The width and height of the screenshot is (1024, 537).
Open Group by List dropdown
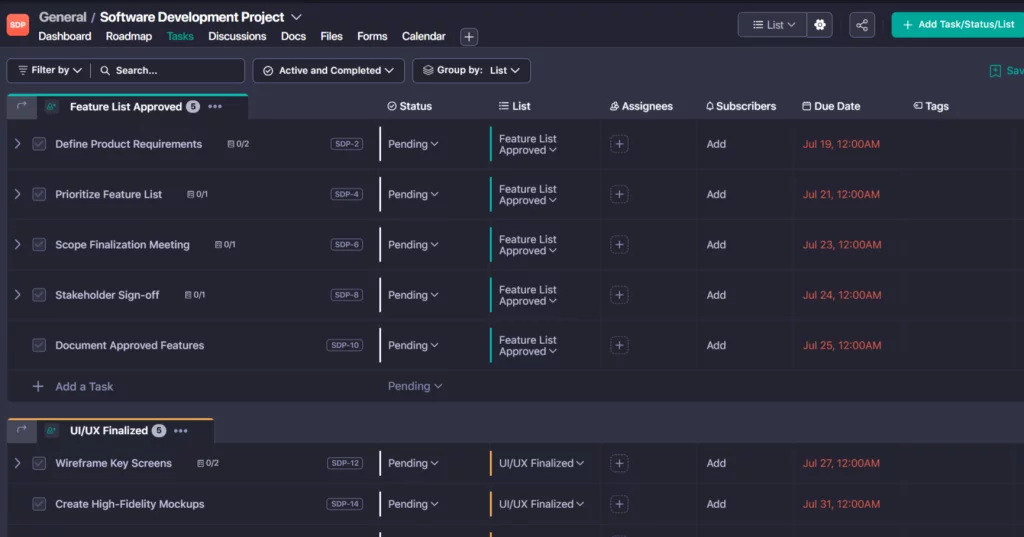(x=471, y=71)
